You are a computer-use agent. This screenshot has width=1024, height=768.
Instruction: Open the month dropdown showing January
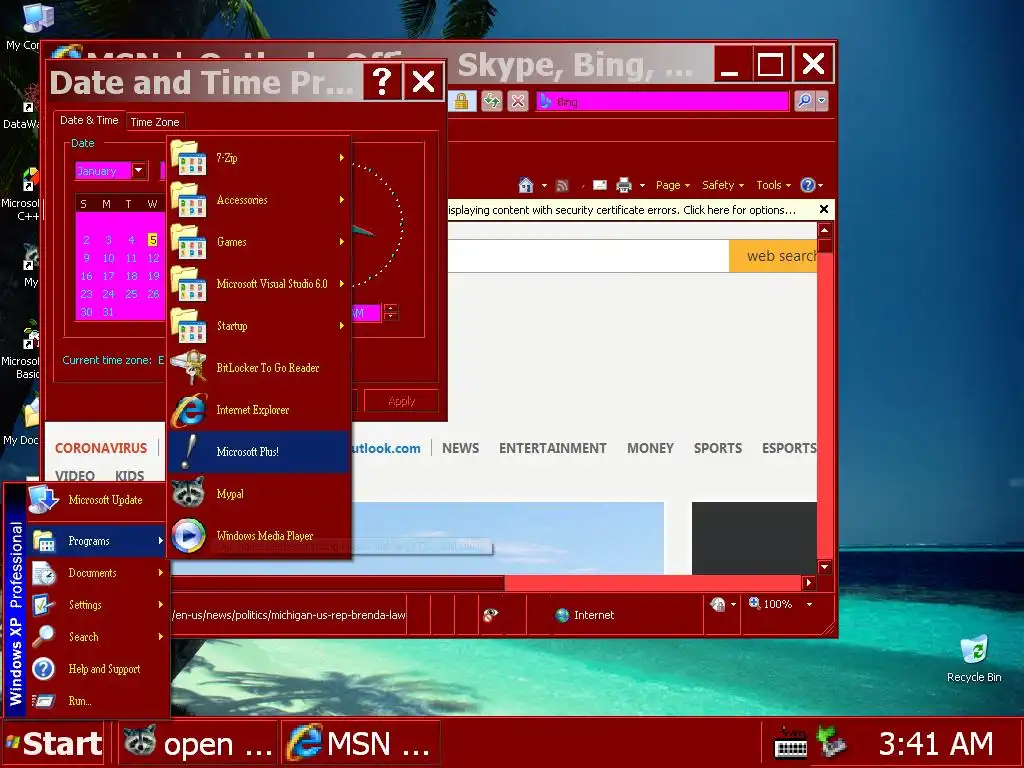(138, 170)
